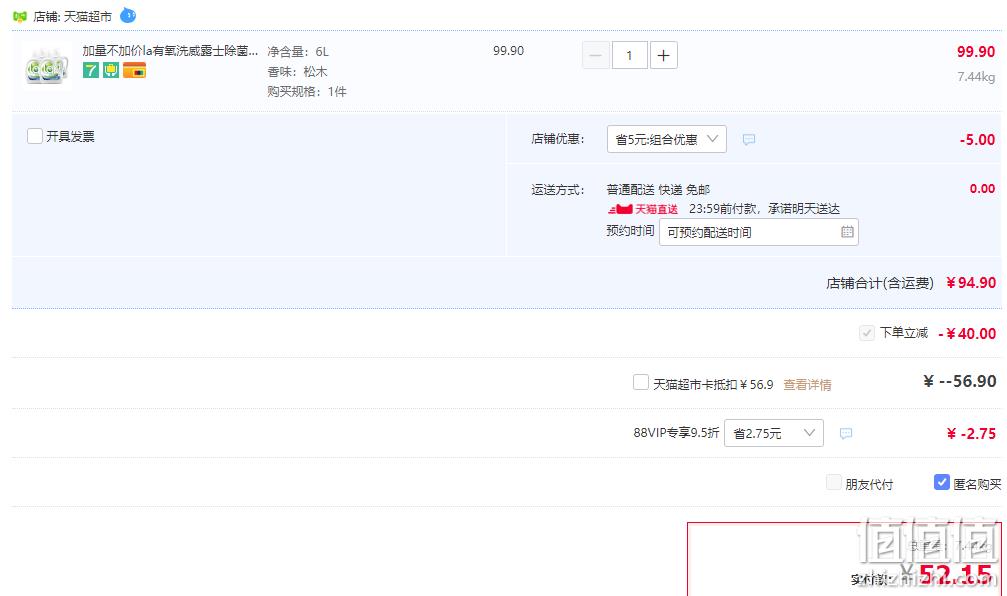Increase quantity with the plus button
This screenshot has width=1007, height=596.
coord(663,55)
